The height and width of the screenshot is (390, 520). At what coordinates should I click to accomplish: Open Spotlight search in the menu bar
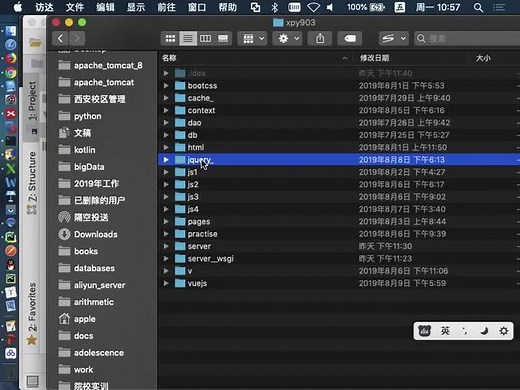(478, 7)
